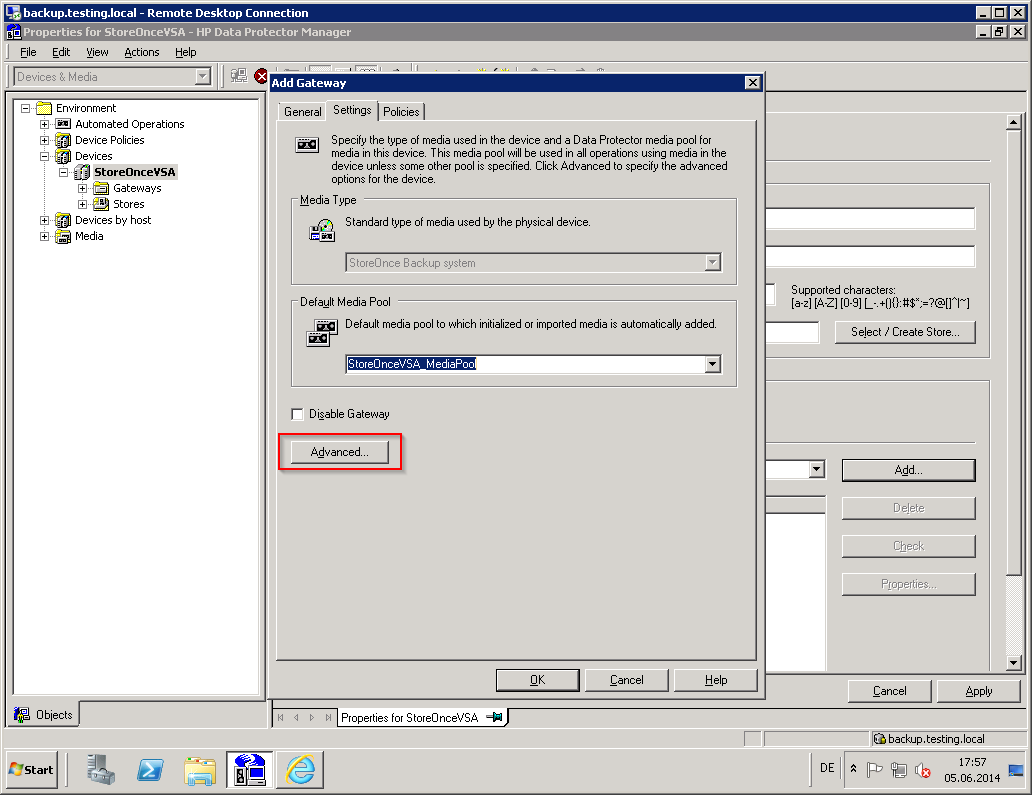
Task: Click the red stop icon in toolbar
Action: 261,76
